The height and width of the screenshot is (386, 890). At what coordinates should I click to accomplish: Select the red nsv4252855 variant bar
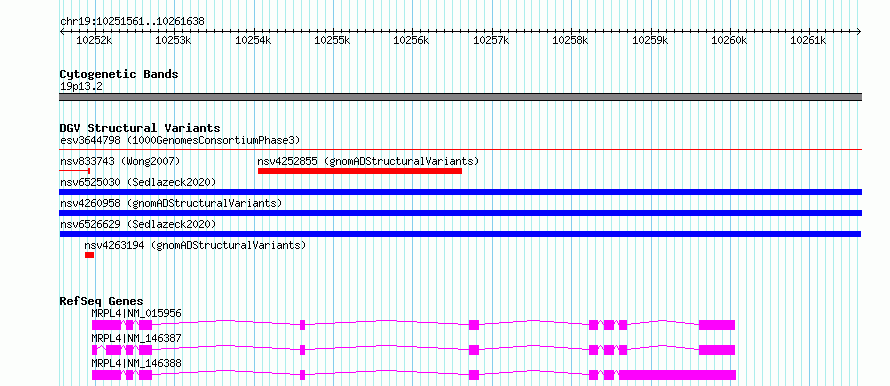coord(360,171)
